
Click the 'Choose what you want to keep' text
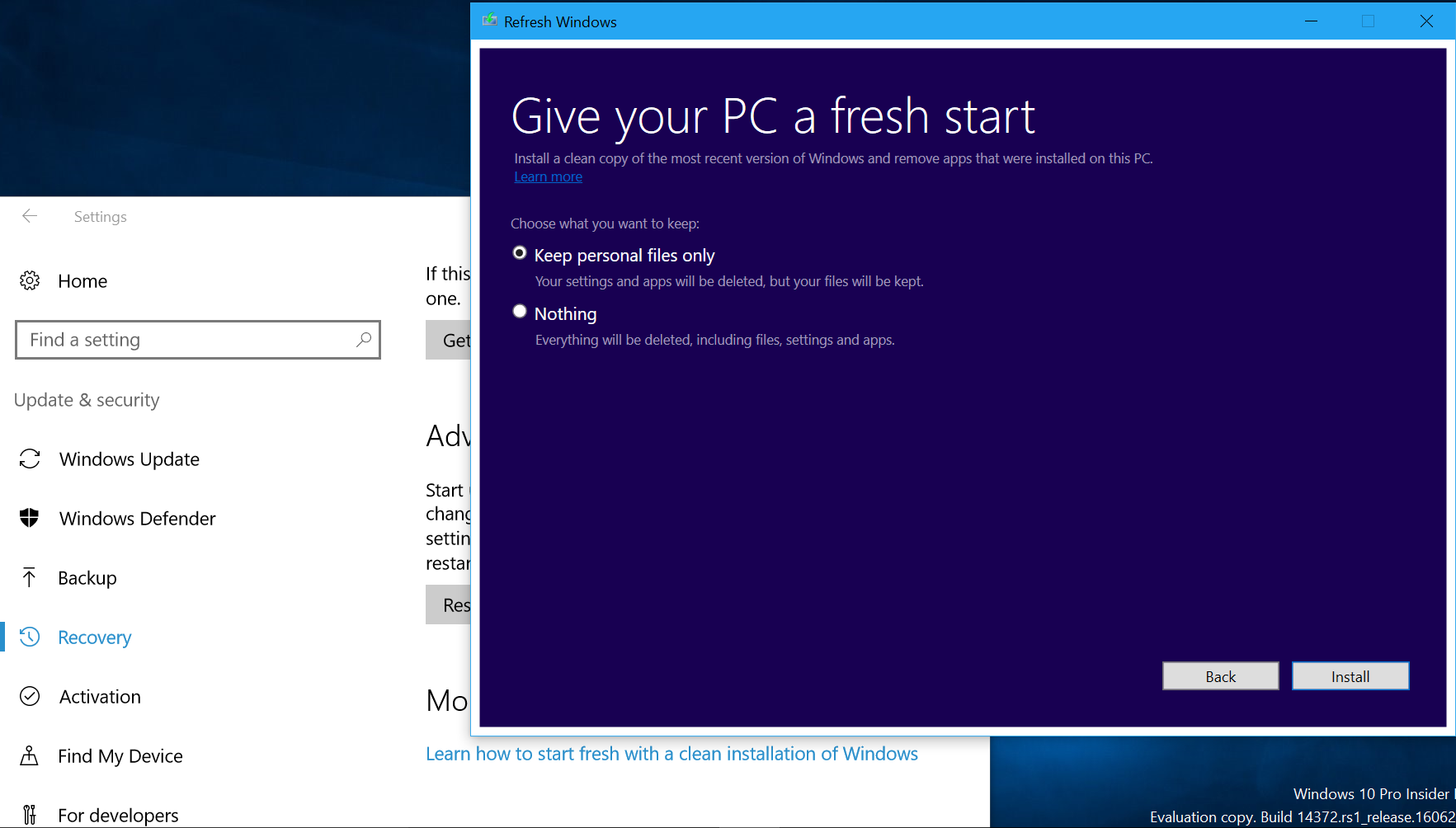605,223
